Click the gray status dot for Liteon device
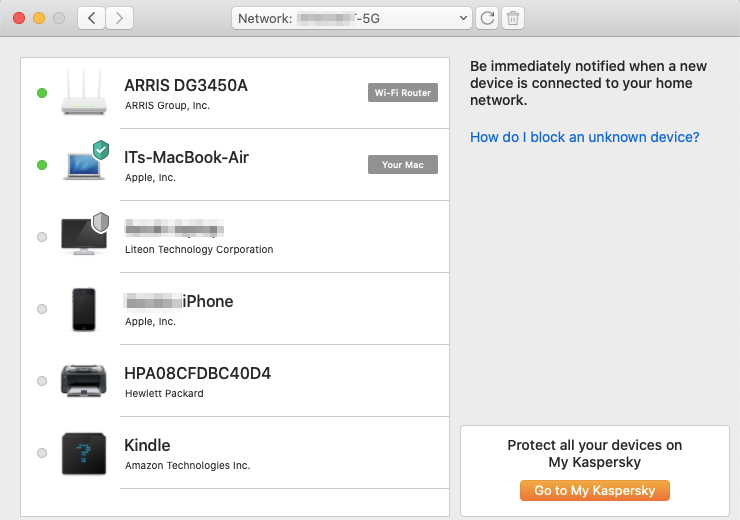 pyautogui.click(x=42, y=237)
